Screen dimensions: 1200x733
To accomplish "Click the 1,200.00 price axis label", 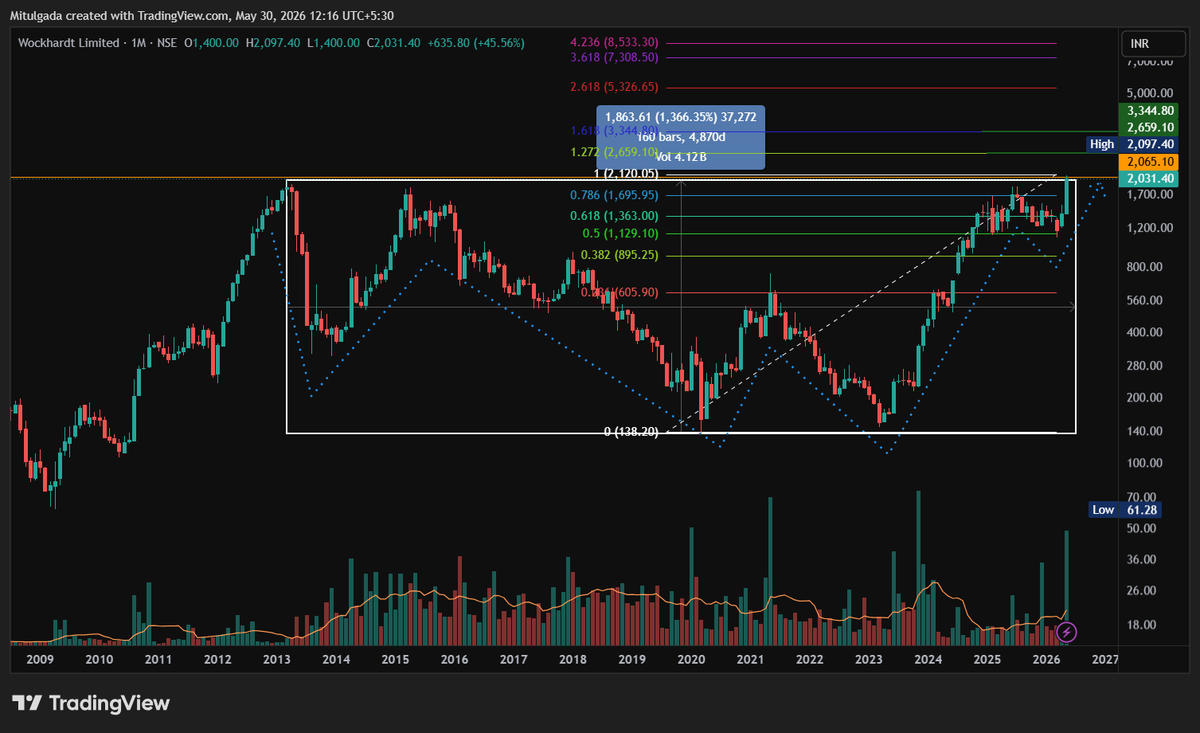I will [x=1152, y=228].
